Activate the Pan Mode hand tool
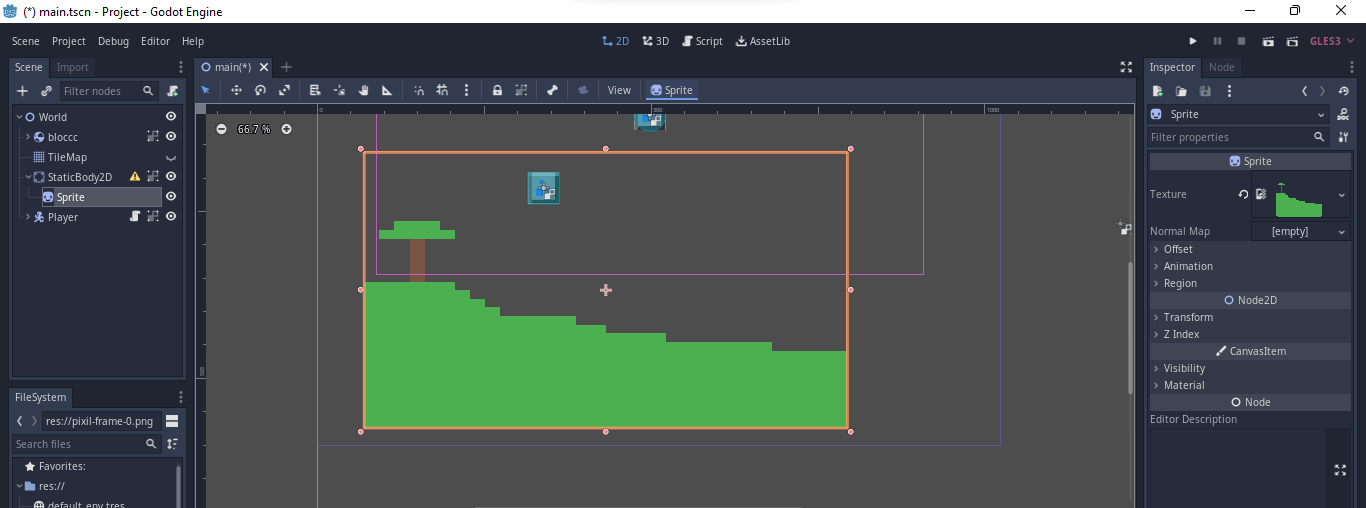Image resolution: width=1366 pixels, height=508 pixels. pos(363,90)
